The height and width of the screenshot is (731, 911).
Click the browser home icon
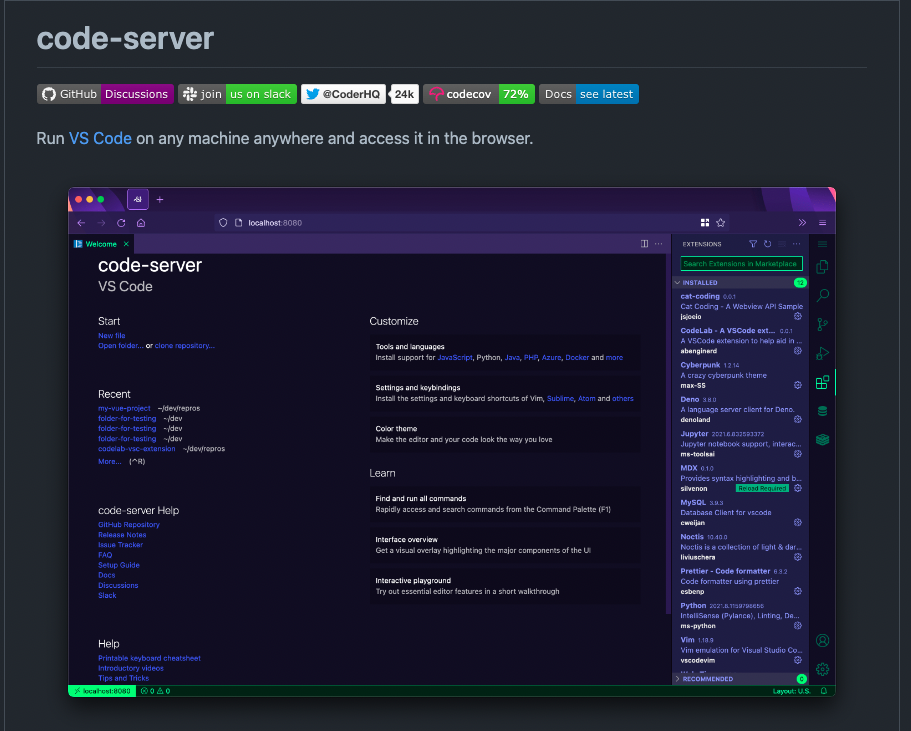pyautogui.click(x=141, y=223)
